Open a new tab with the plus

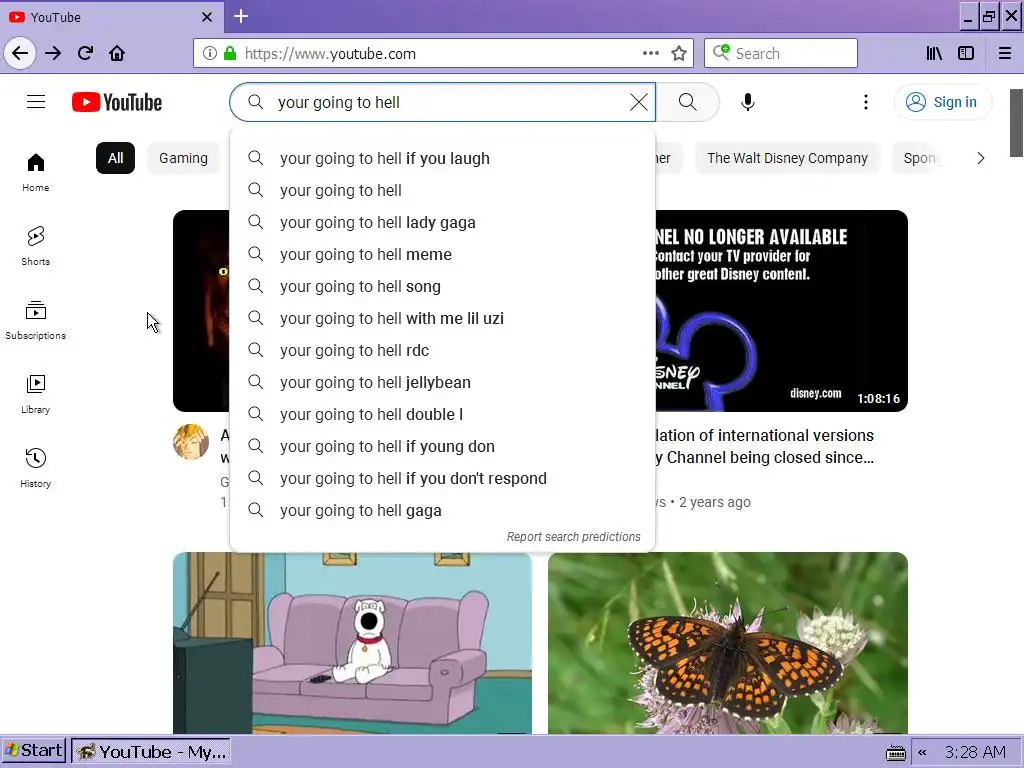[x=241, y=16]
